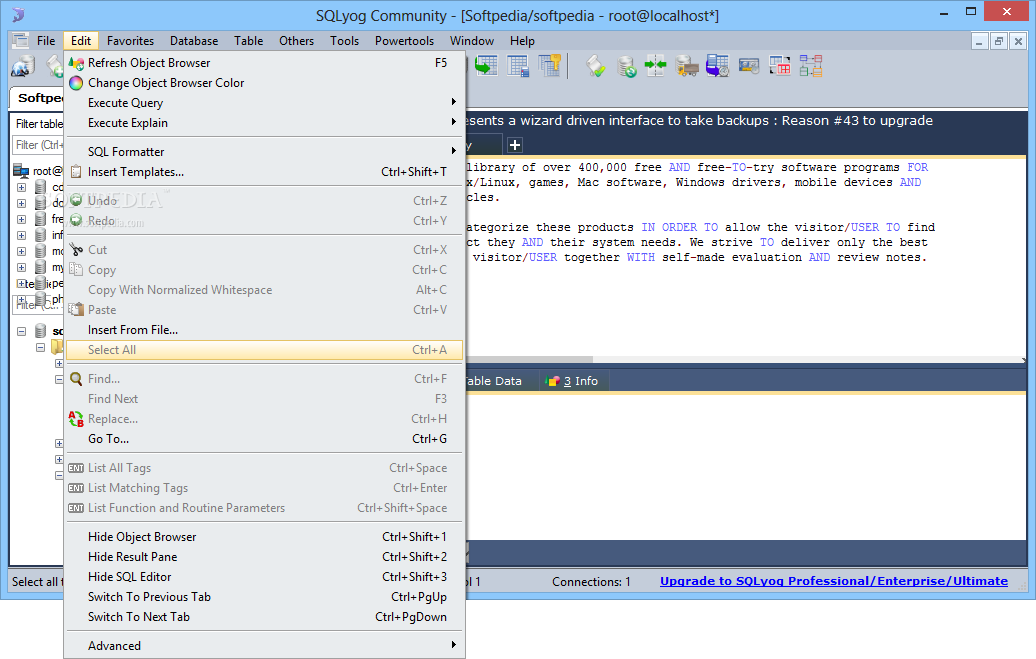Click scheduled tables with clock toolbar icon
The width and height of the screenshot is (1036, 659).
coord(718,66)
